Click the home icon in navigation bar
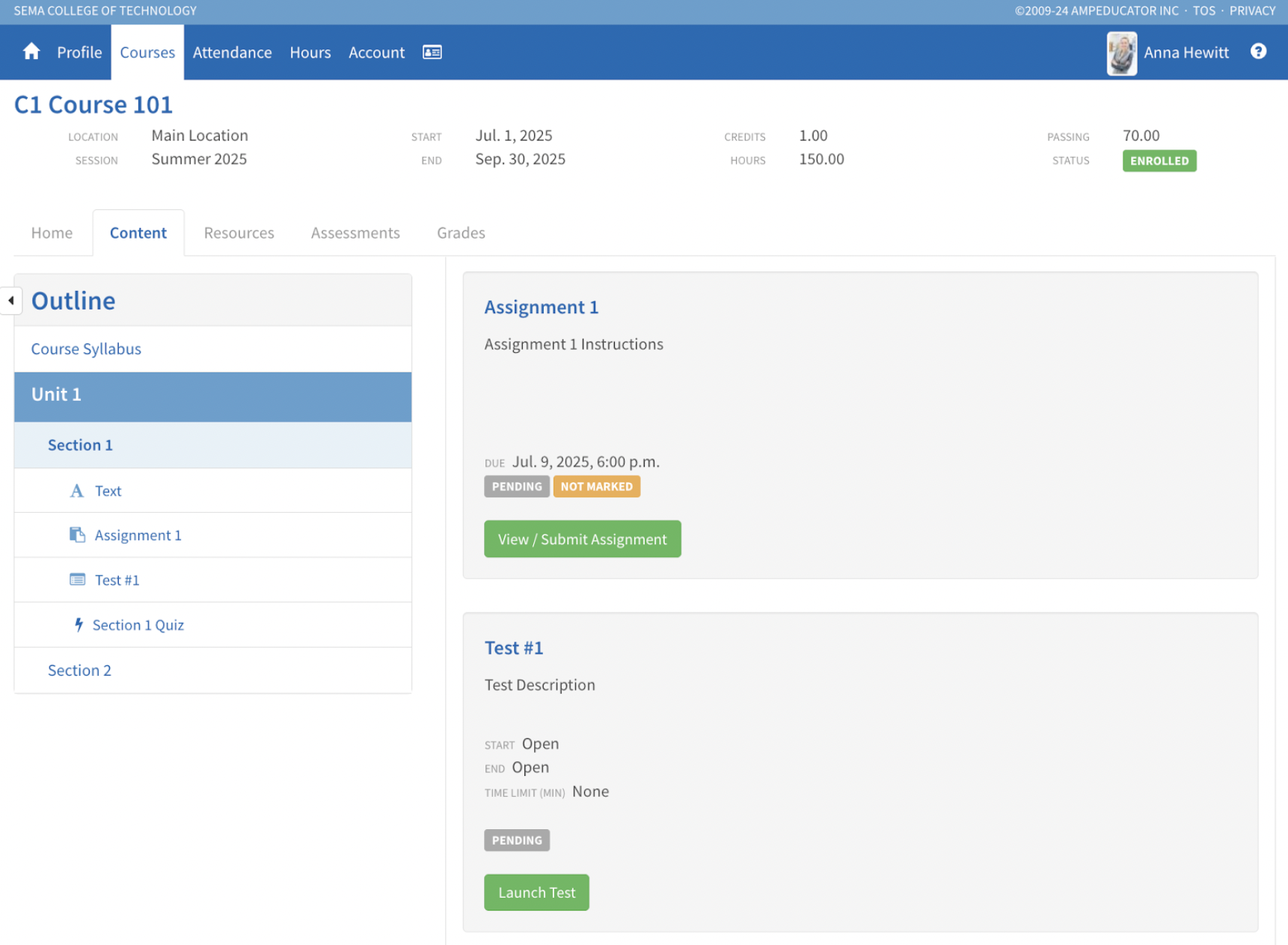Image resolution: width=1288 pixels, height=945 pixels. click(31, 52)
